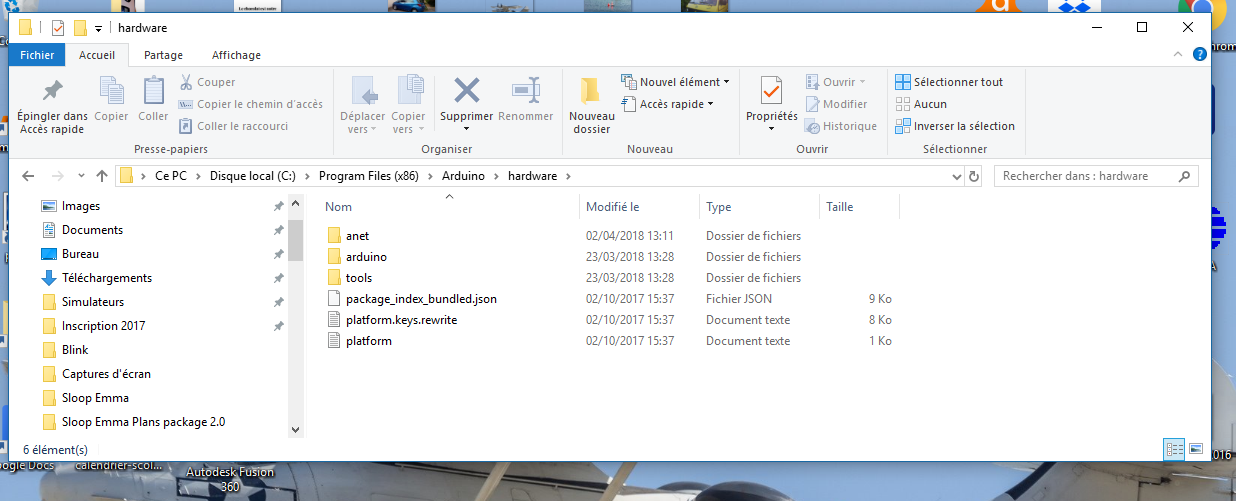
Task: Refresh the hardware folder view
Action: coord(975,176)
